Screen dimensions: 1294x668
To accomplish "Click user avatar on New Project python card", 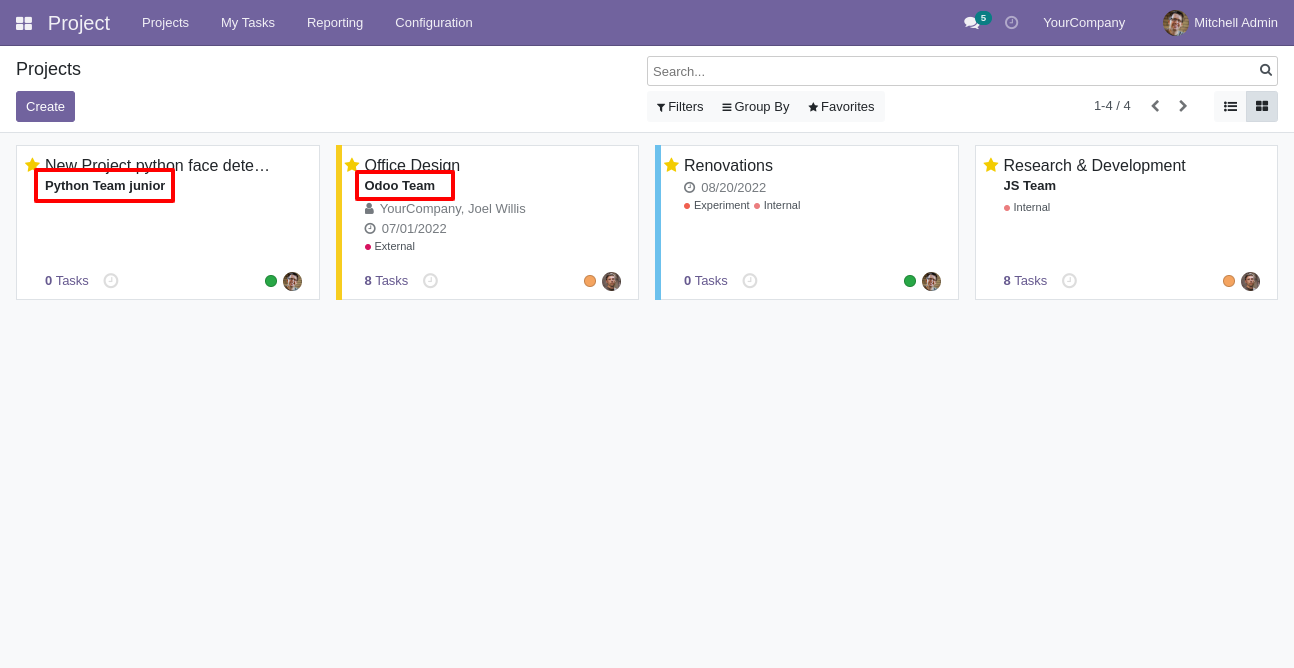I will coord(292,281).
